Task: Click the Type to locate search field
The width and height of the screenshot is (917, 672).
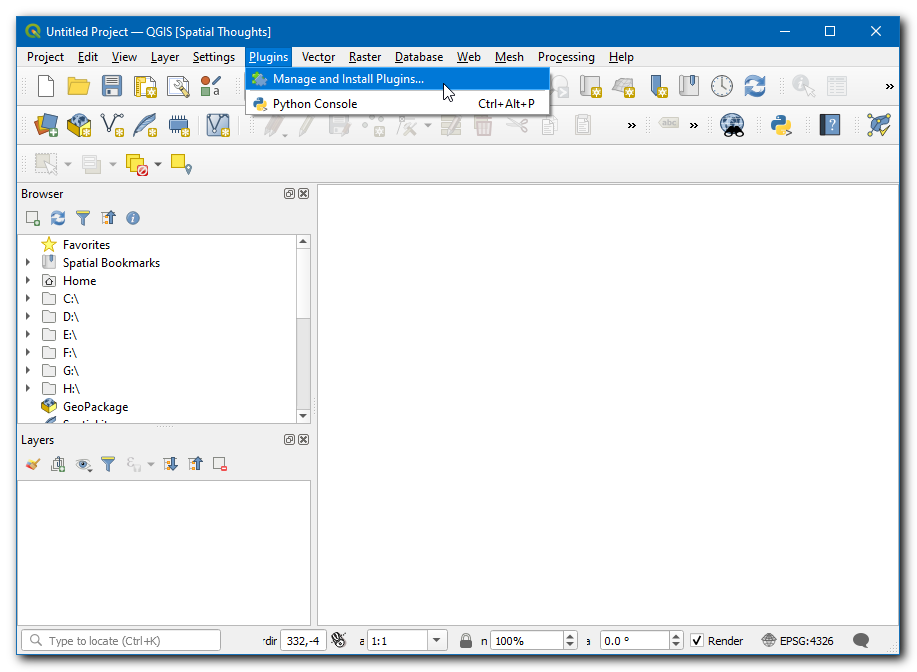Action: click(120, 641)
